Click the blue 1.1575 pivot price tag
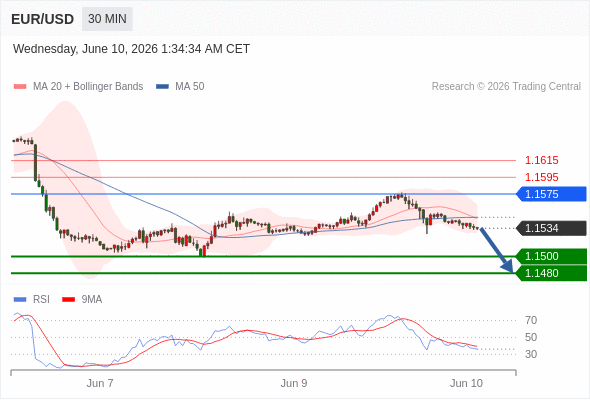 [x=551, y=194]
